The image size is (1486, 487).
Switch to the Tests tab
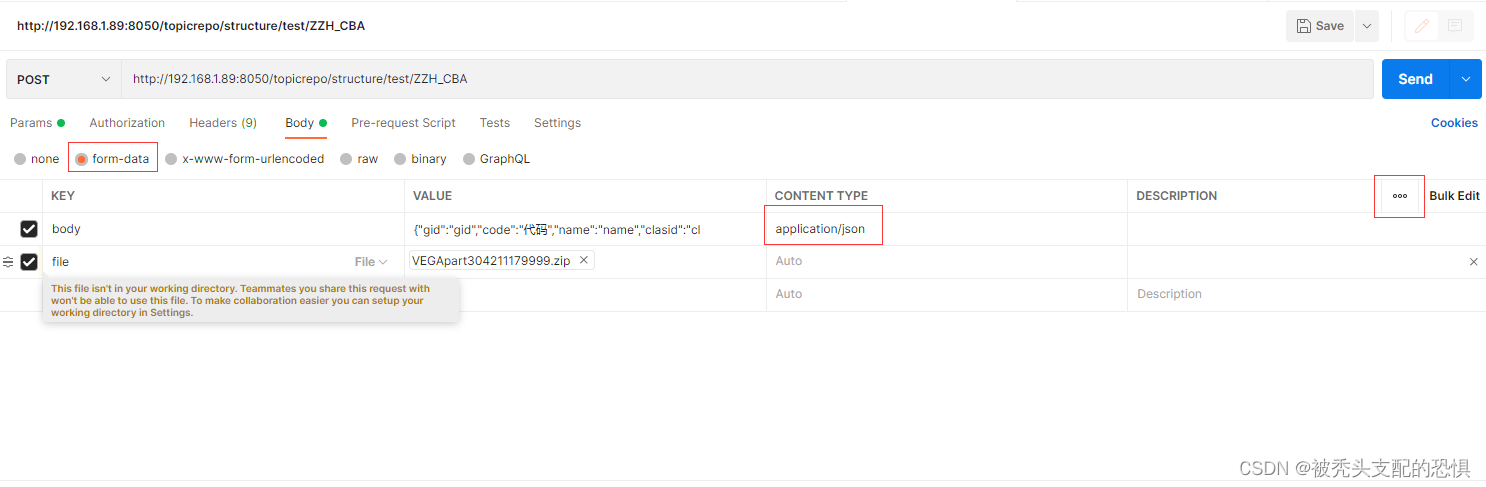(x=495, y=123)
